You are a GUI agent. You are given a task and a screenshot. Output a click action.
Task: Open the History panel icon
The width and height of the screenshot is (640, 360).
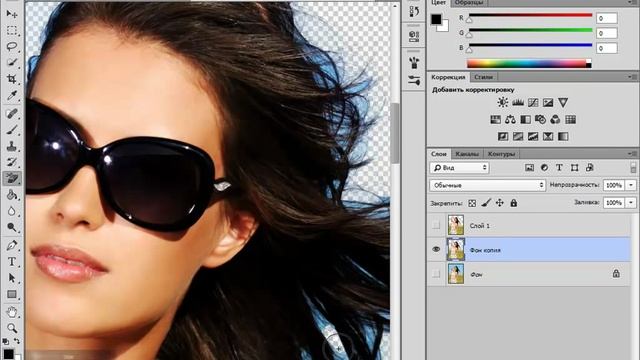point(413,11)
